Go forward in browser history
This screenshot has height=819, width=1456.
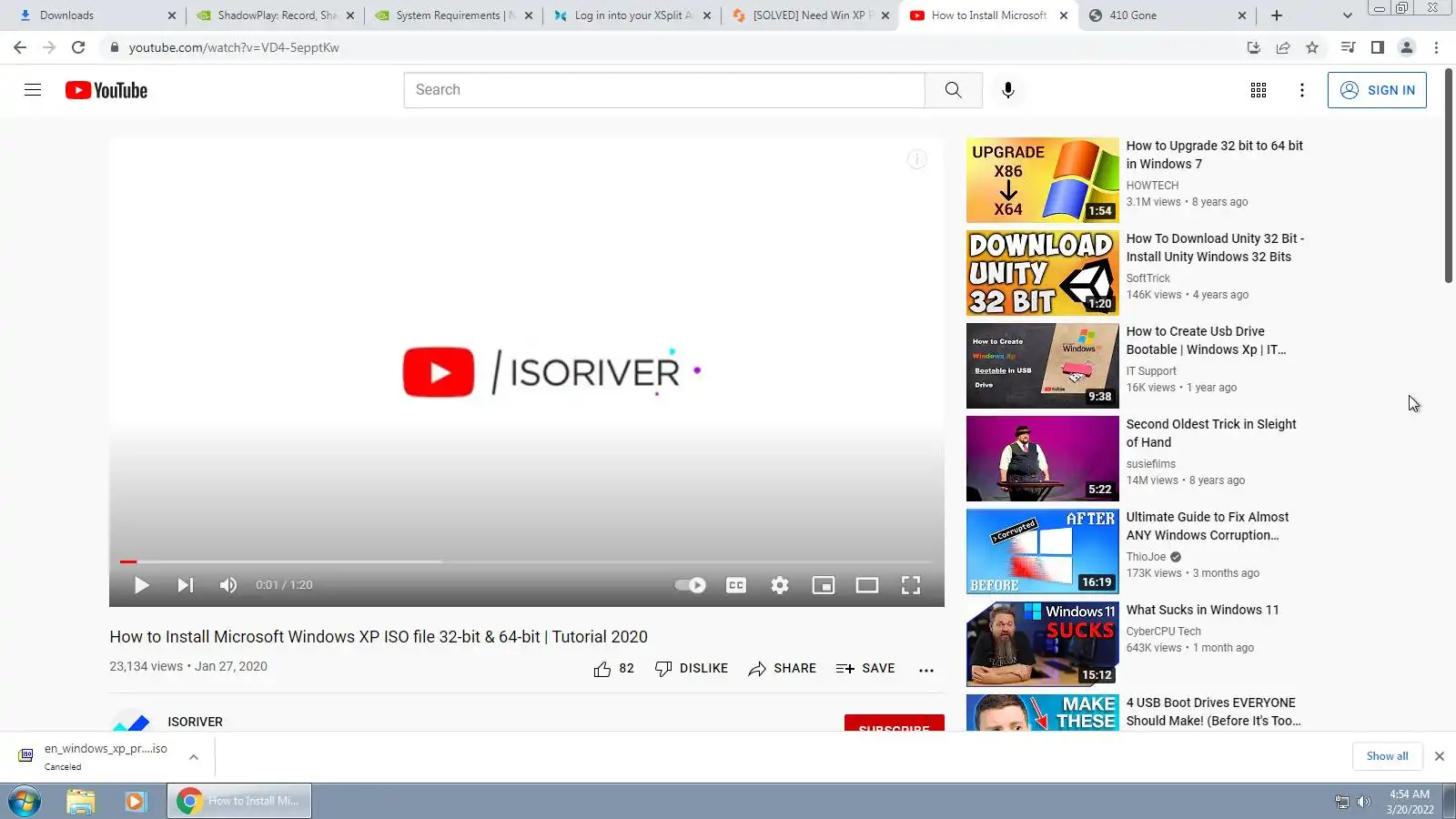49,47
